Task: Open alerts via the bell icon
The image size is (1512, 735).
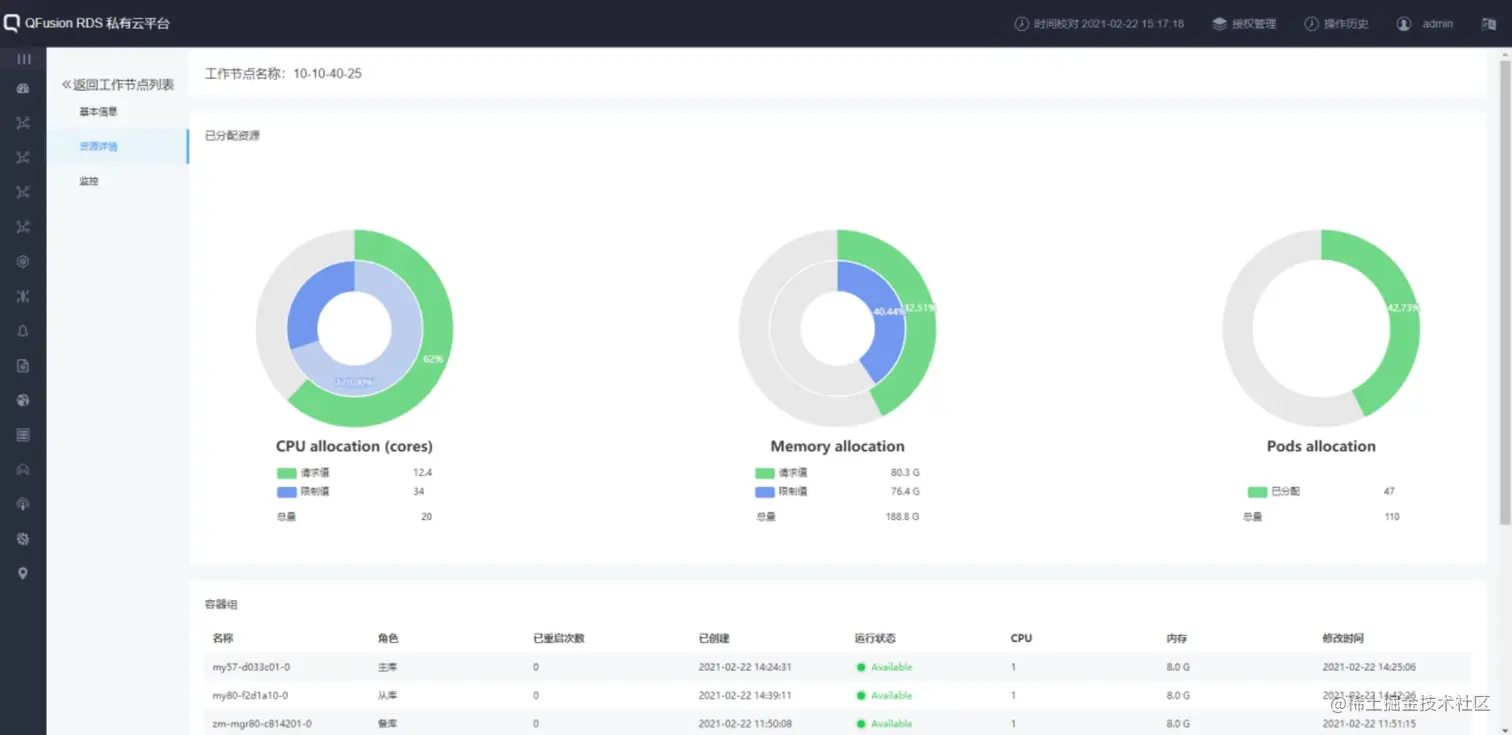Action: click(x=23, y=331)
